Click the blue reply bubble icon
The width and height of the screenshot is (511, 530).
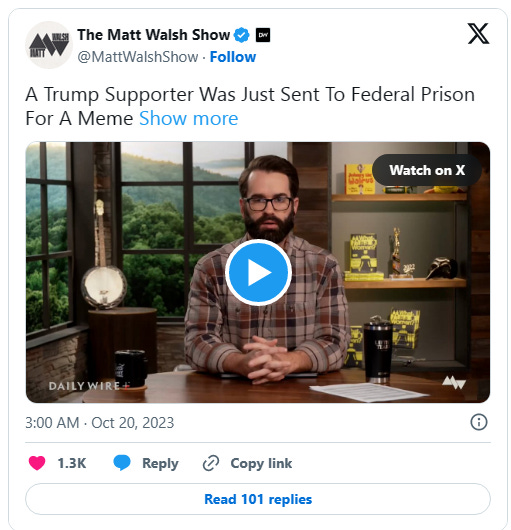122,463
